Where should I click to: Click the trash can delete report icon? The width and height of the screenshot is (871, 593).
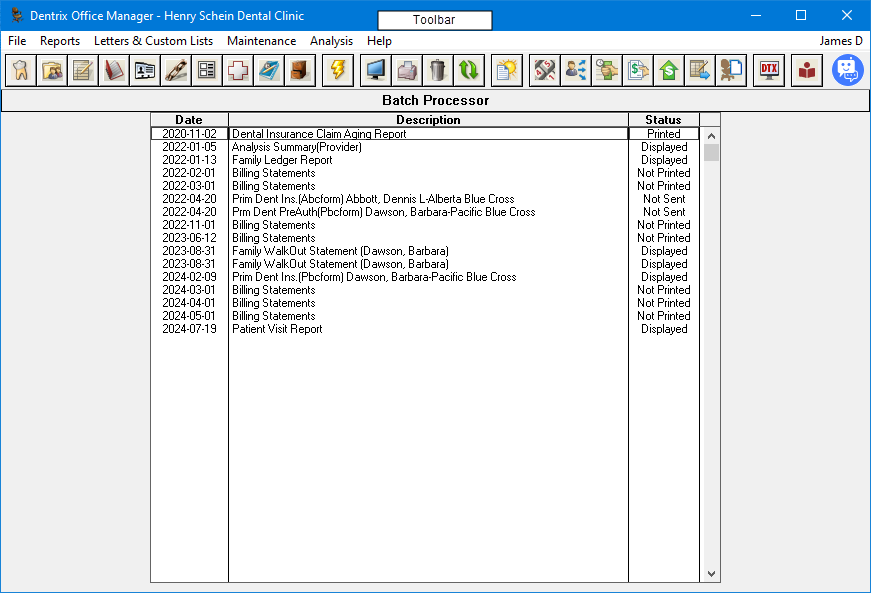tap(438, 70)
